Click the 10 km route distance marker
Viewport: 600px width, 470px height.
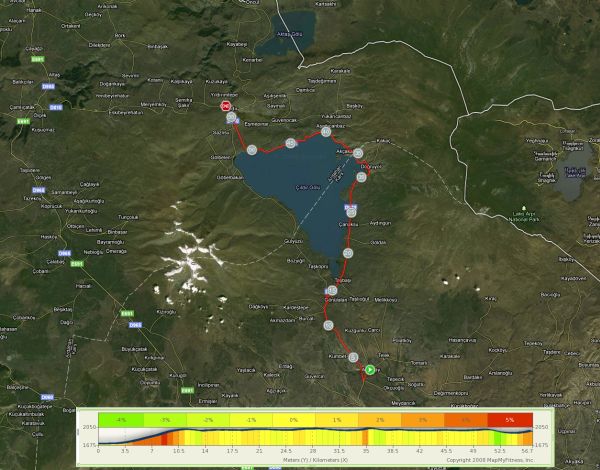point(328,326)
